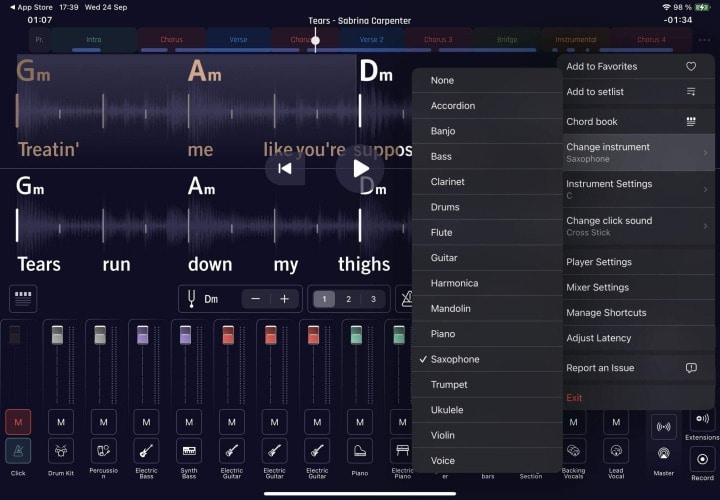Viewport: 720px width, 500px height.
Task: Mute the Electric Bass track
Action: tap(146, 422)
